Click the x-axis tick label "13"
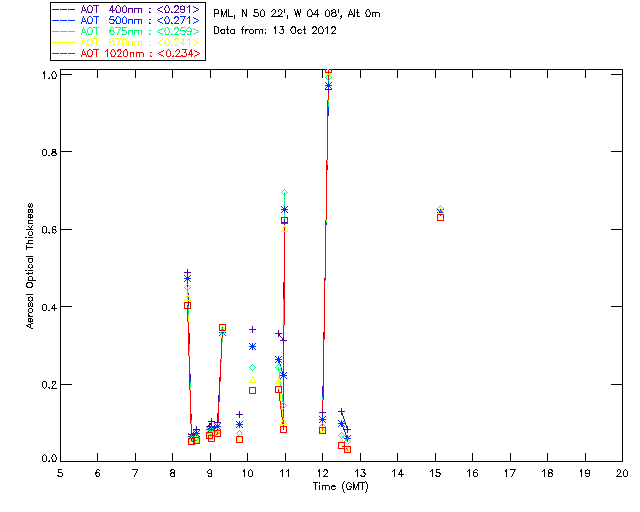This screenshot has height=512, width=640. (x=360, y=473)
